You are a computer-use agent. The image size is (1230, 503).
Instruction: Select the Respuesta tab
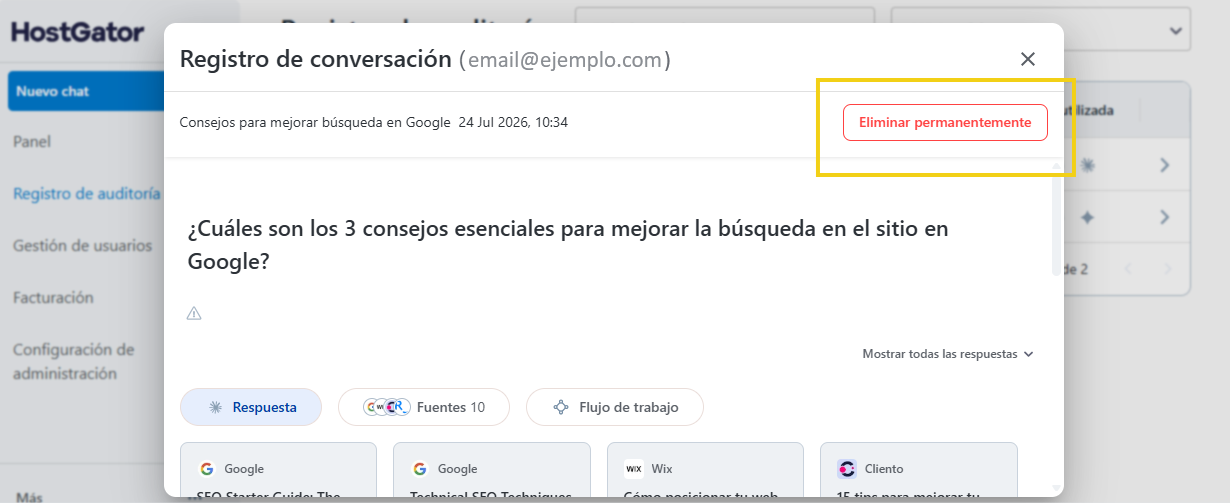[251, 407]
